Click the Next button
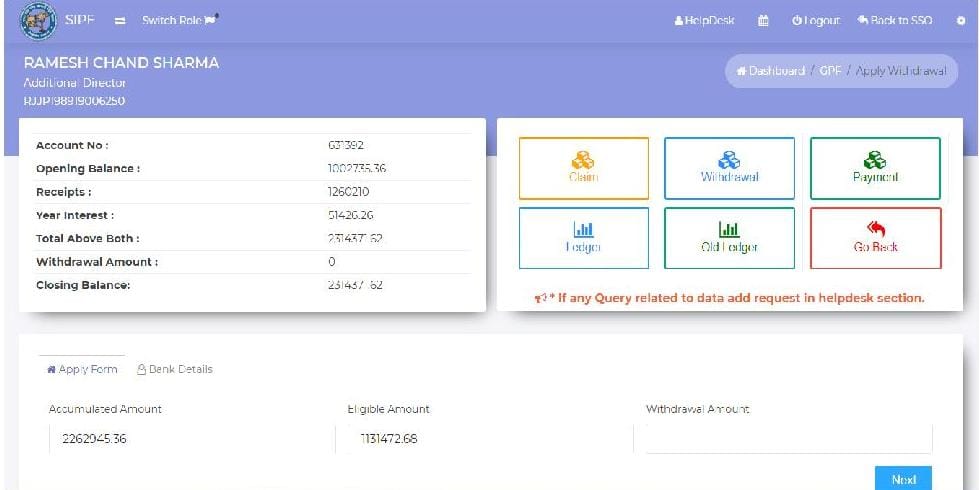Screen dimensions: 979x490 click(903, 479)
